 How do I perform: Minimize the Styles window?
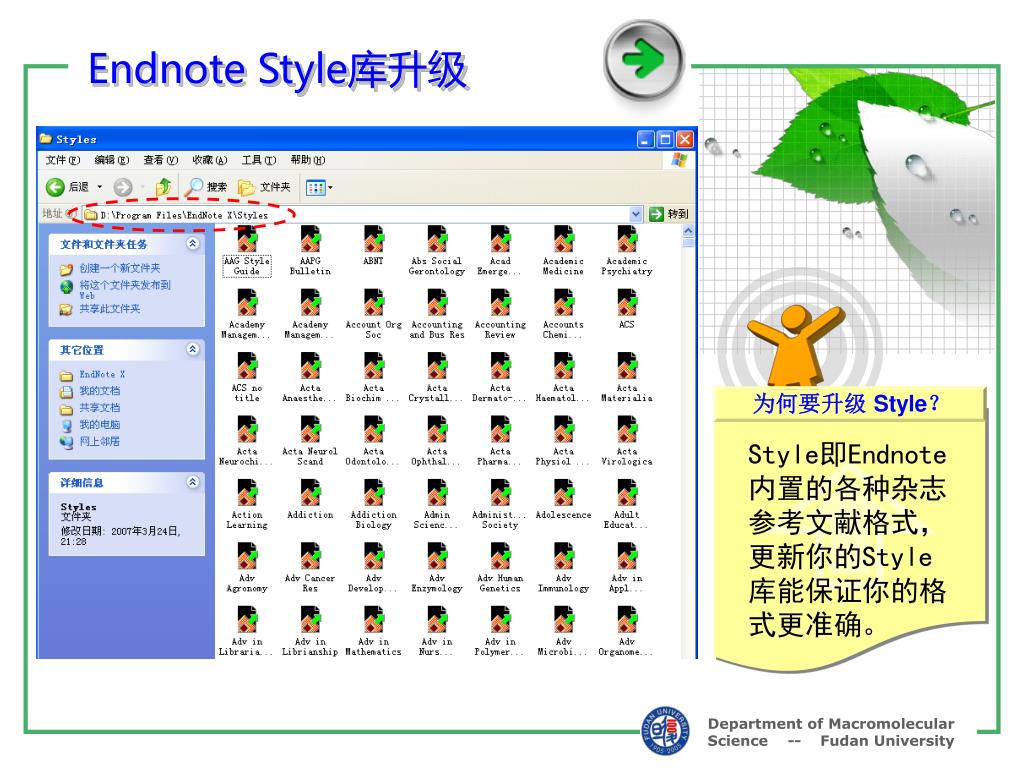pyautogui.click(x=645, y=139)
